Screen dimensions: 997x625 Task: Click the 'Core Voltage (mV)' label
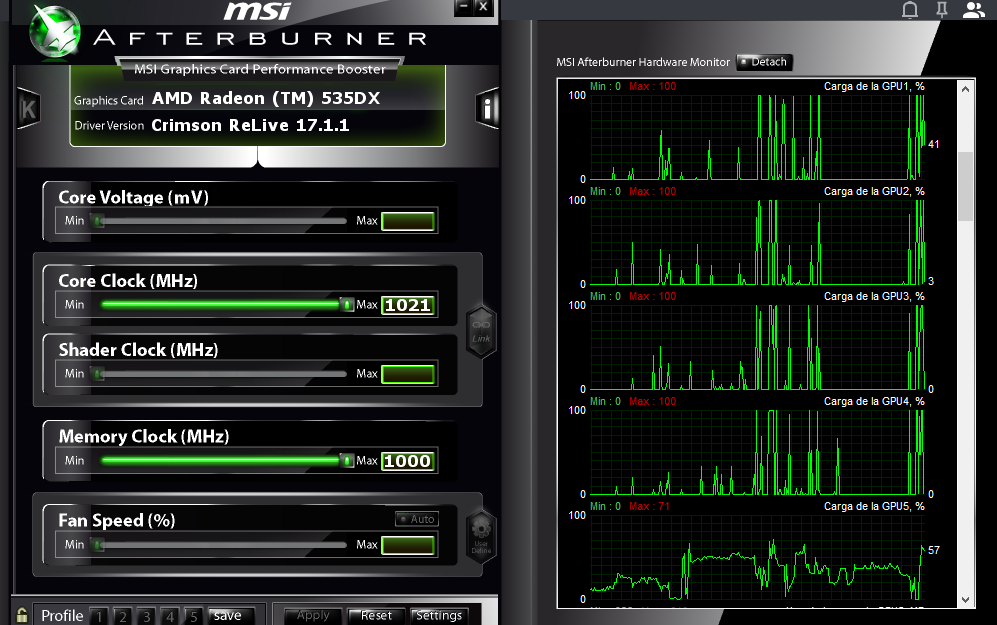tap(134, 198)
